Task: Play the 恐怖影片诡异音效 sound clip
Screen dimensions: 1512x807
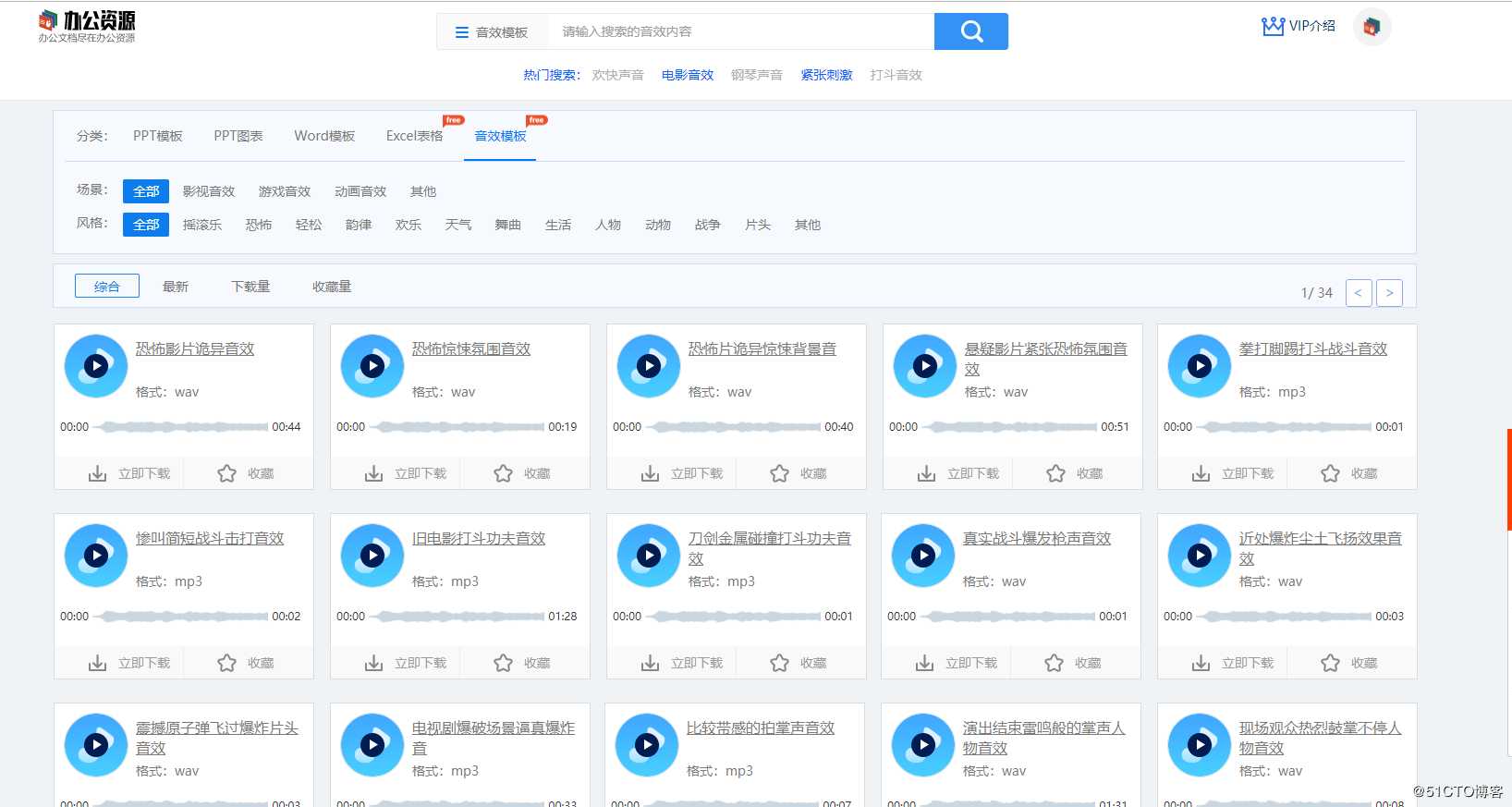Action: click(x=96, y=366)
